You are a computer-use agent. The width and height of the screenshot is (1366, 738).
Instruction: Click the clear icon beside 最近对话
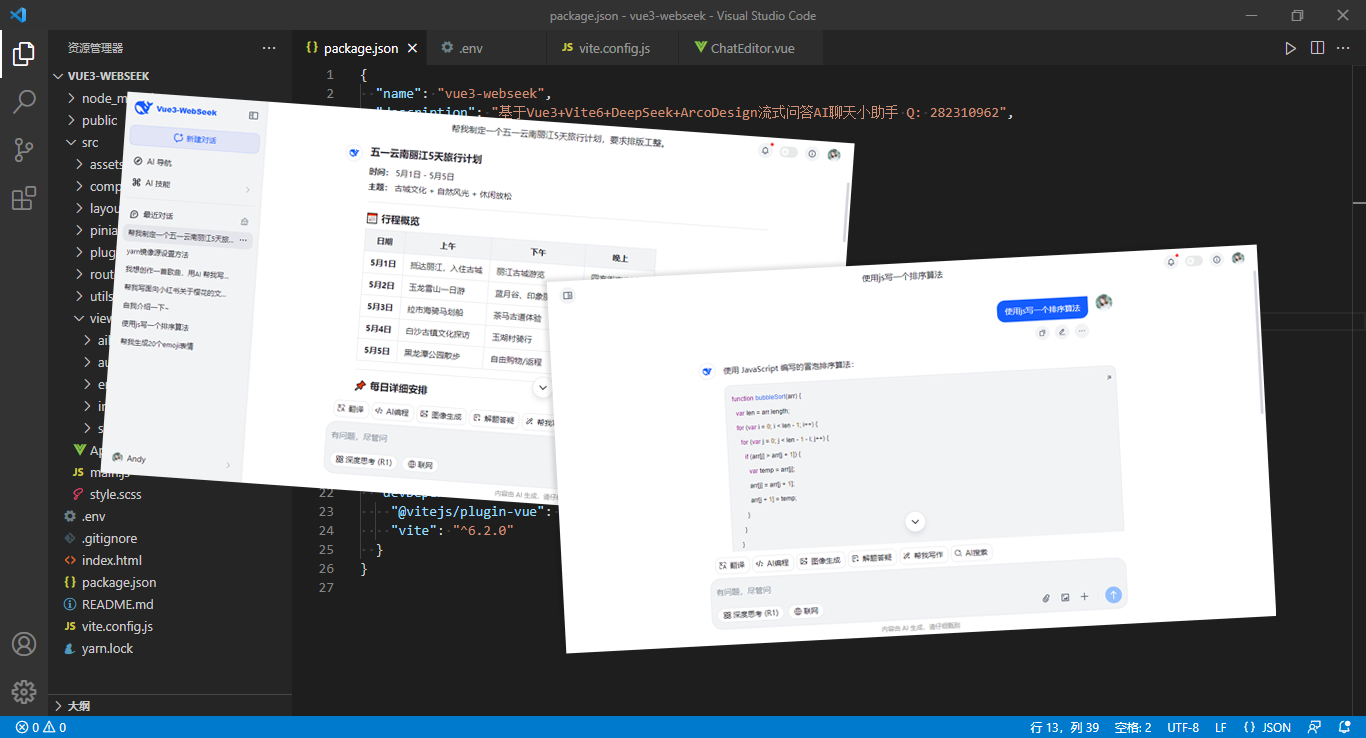click(245, 221)
